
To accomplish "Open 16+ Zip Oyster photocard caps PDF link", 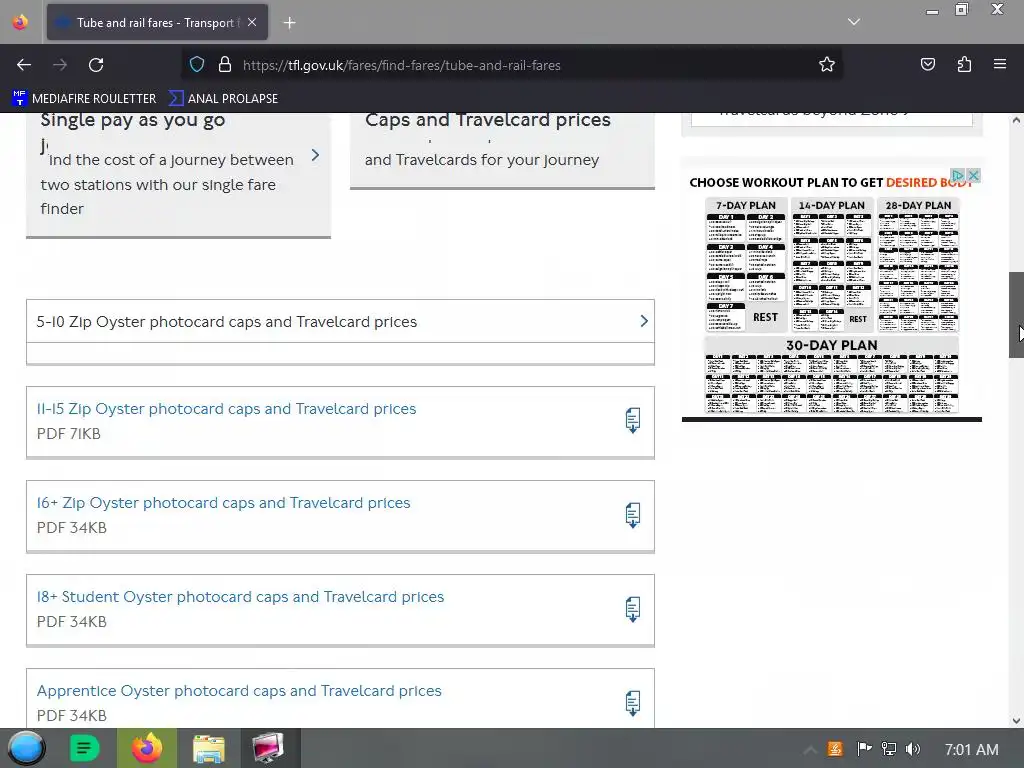I will [223, 503].
